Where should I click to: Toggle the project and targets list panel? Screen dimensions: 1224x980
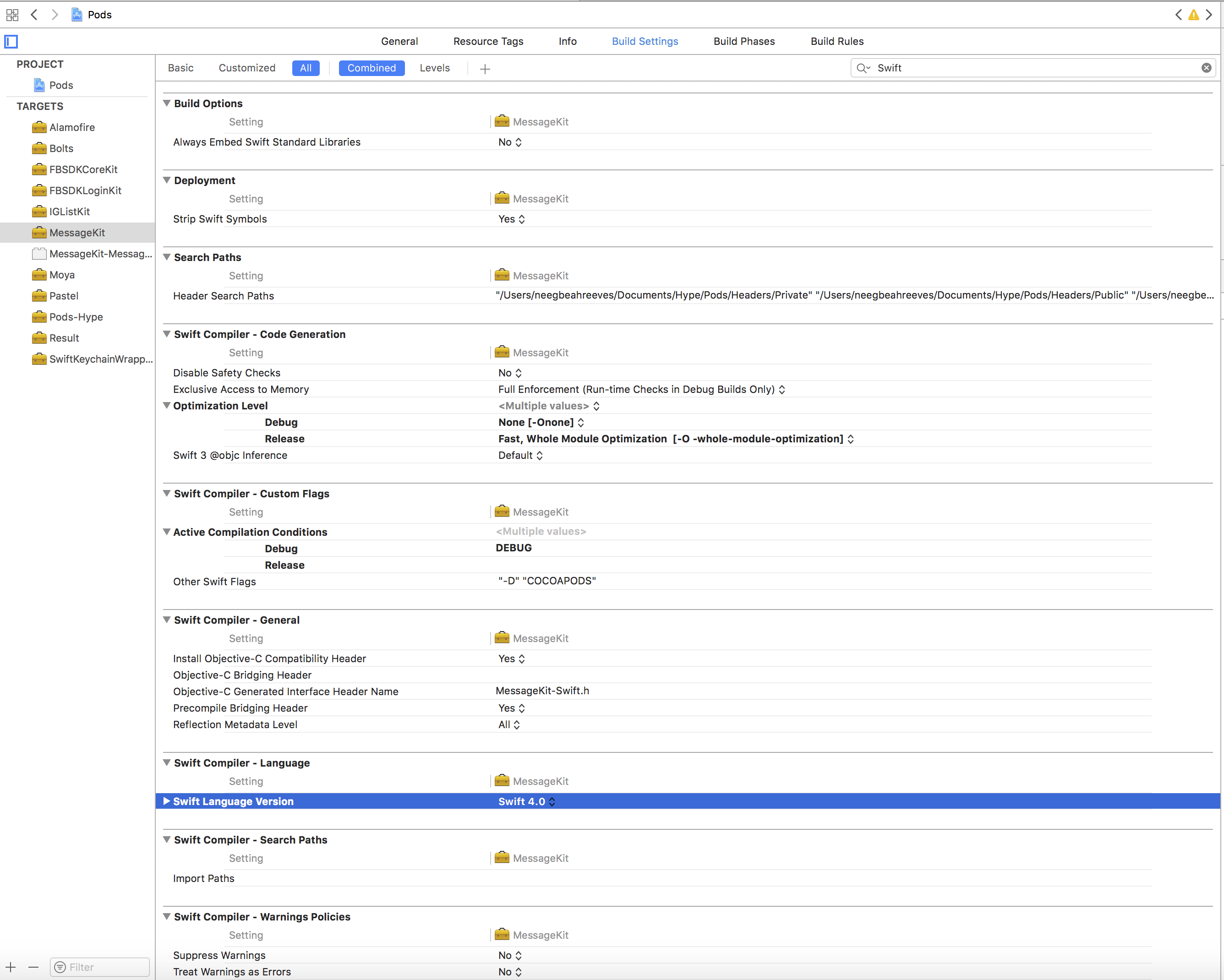pyautogui.click(x=11, y=41)
